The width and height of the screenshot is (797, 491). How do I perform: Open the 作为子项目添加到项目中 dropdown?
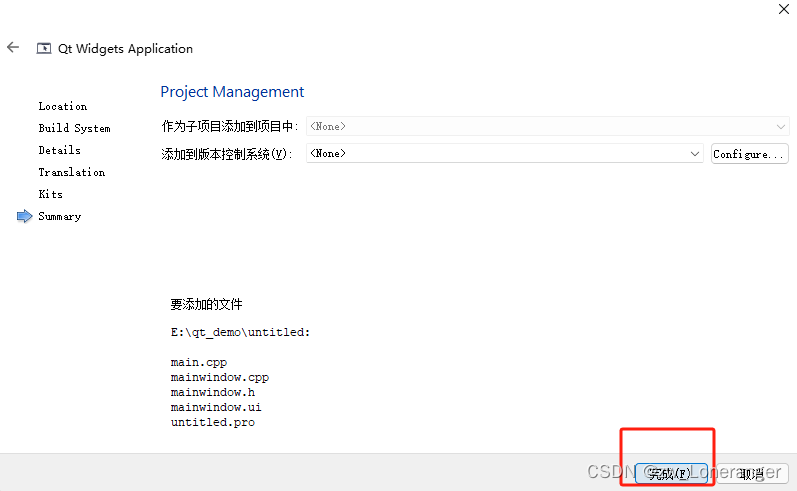click(x=547, y=126)
